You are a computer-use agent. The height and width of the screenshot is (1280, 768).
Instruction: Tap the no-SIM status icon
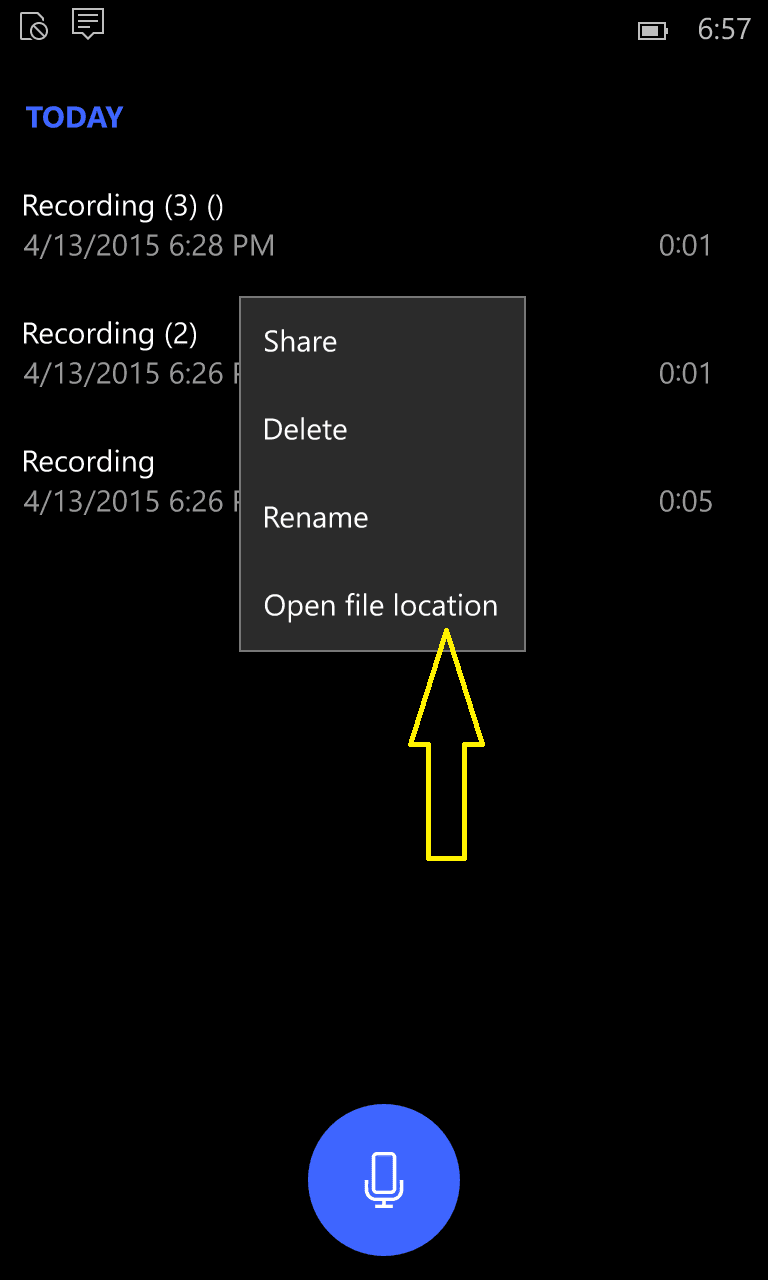(33, 26)
